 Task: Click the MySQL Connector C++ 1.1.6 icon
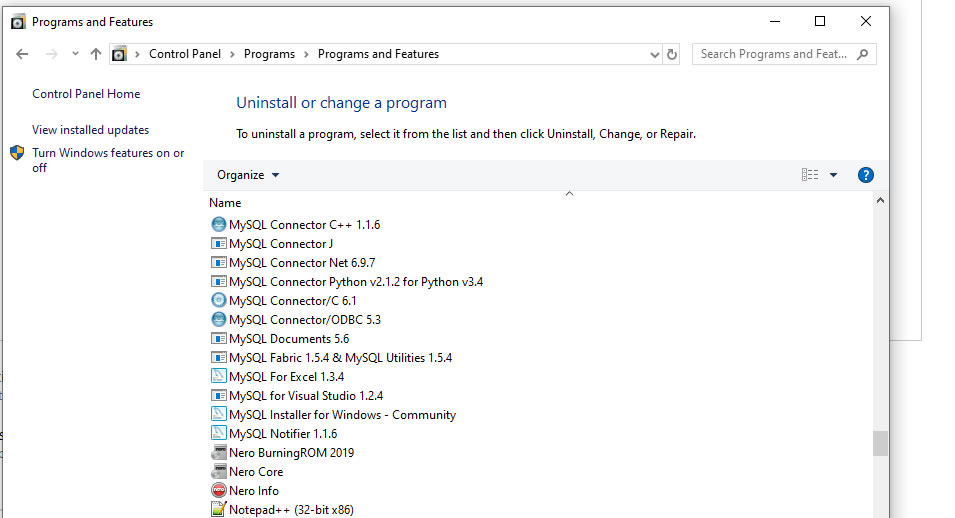(x=219, y=224)
